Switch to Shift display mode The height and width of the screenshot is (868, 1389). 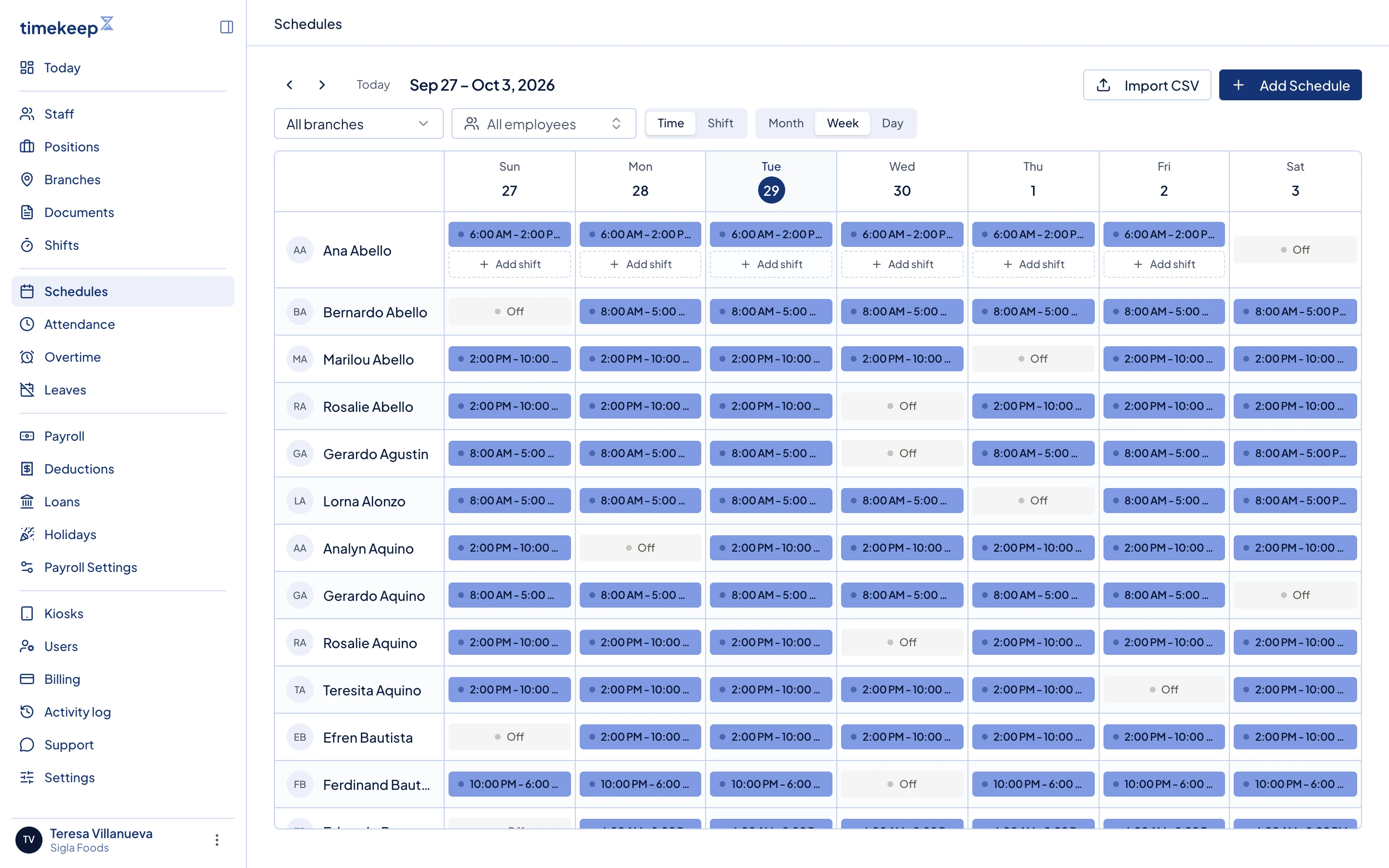[720, 123]
